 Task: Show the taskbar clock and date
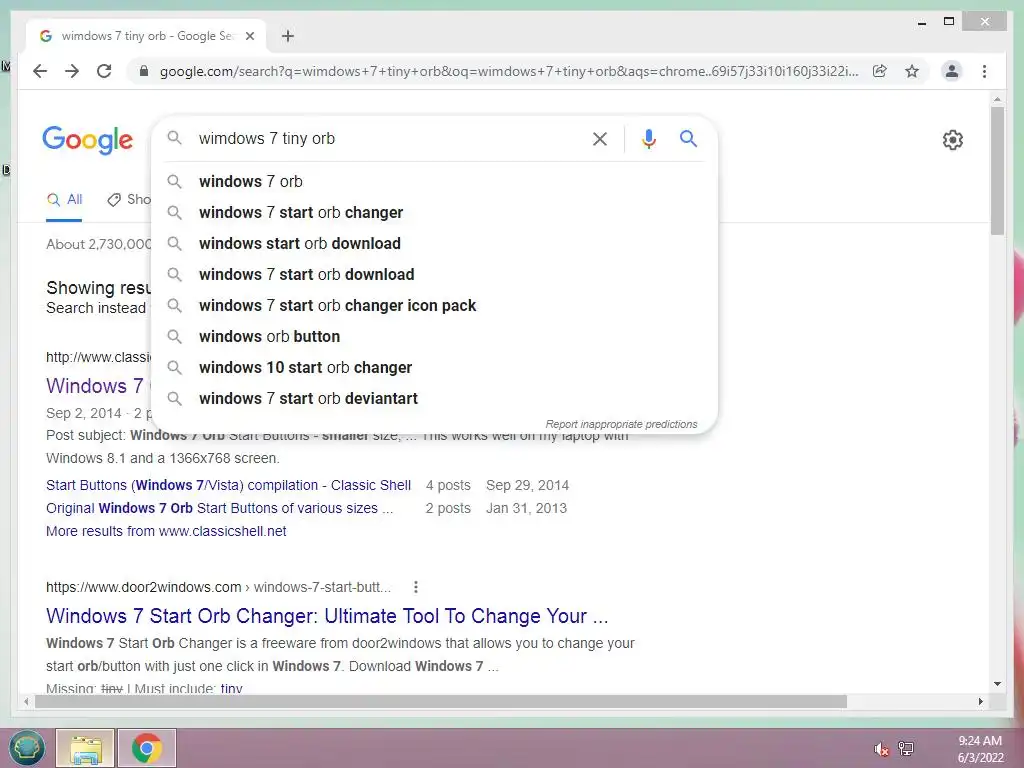tap(980, 749)
